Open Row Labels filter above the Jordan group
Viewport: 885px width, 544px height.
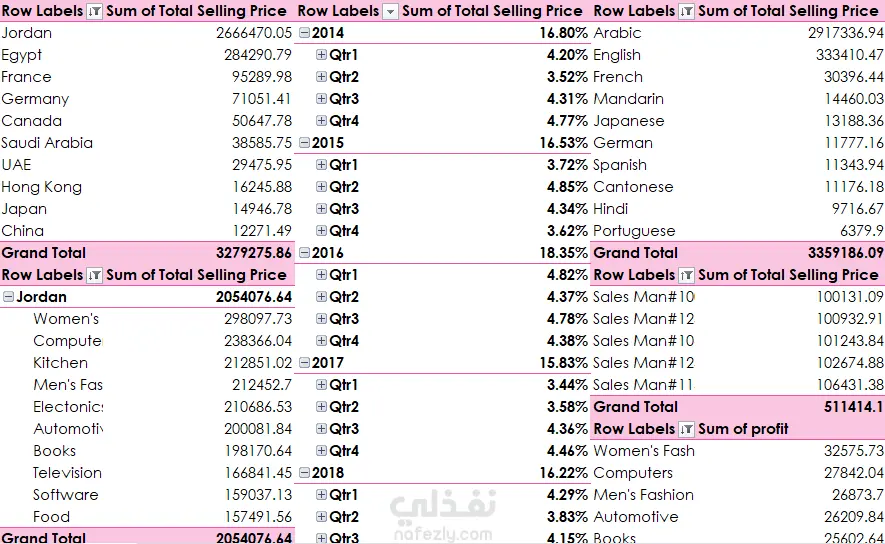[x=94, y=275]
